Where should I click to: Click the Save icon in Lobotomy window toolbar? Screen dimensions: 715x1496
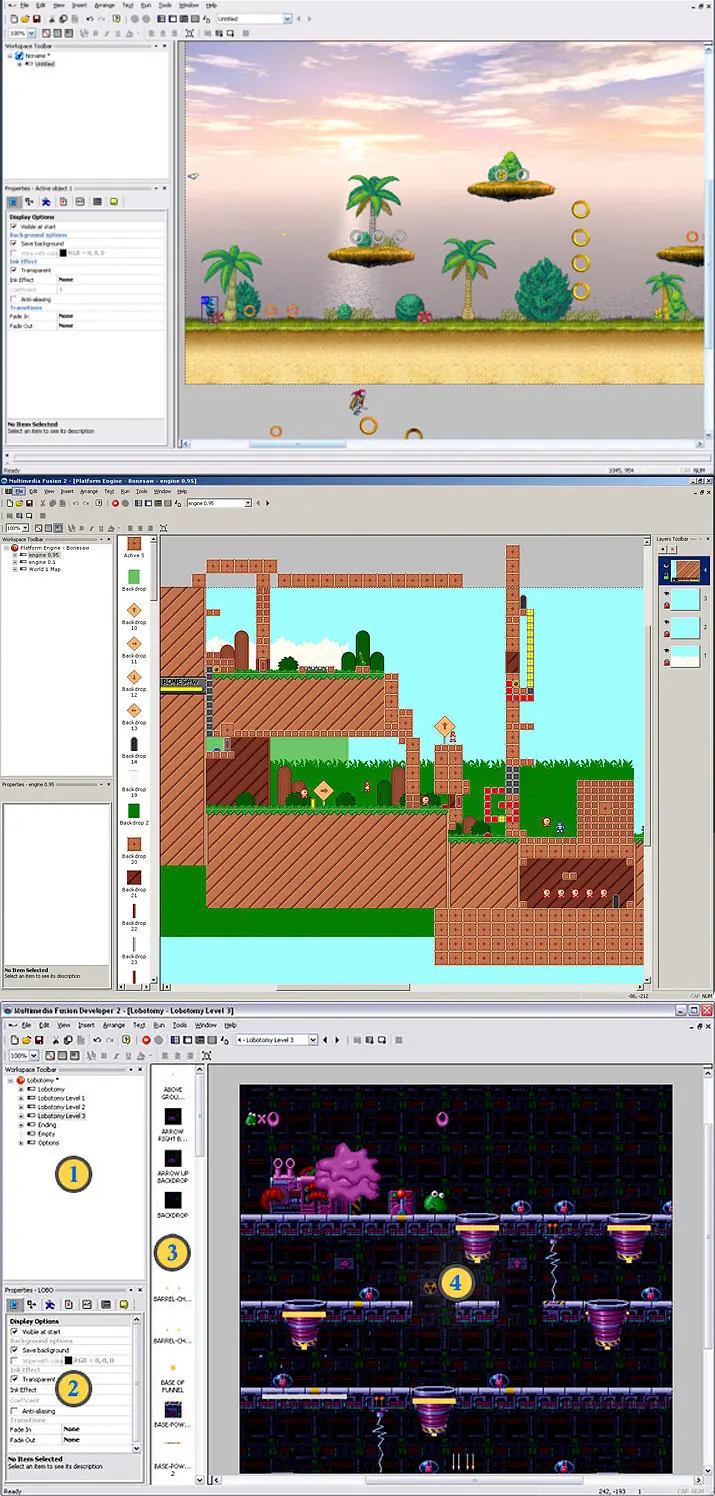[x=38, y=1040]
